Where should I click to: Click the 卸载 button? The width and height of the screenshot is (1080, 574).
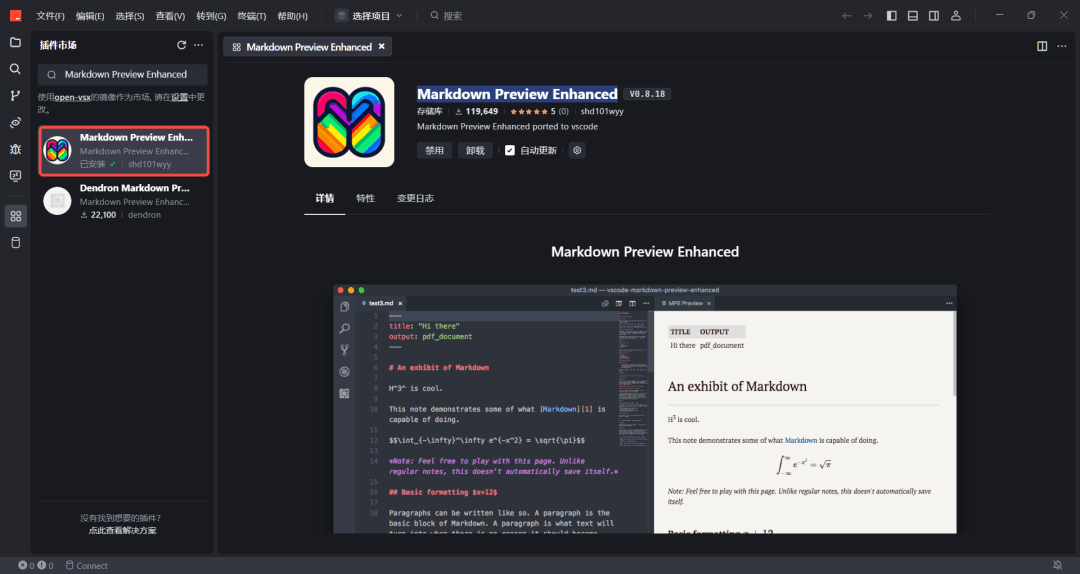(x=475, y=150)
